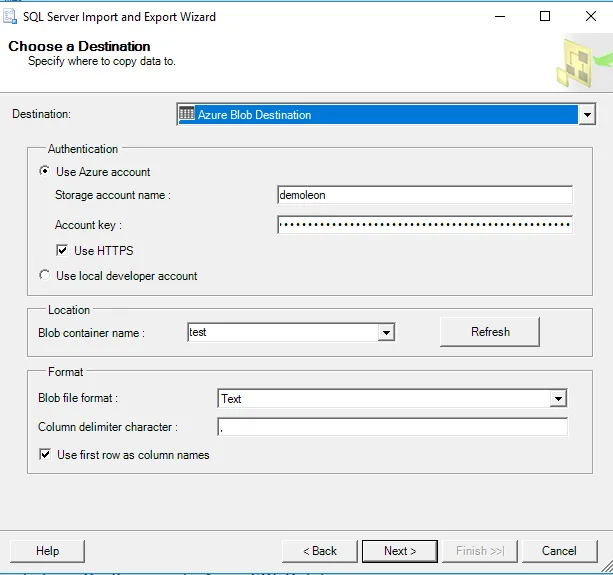Select the Use Azure account radio button
The height and width of the screenshot is (575, 613).
coord(45,171)
